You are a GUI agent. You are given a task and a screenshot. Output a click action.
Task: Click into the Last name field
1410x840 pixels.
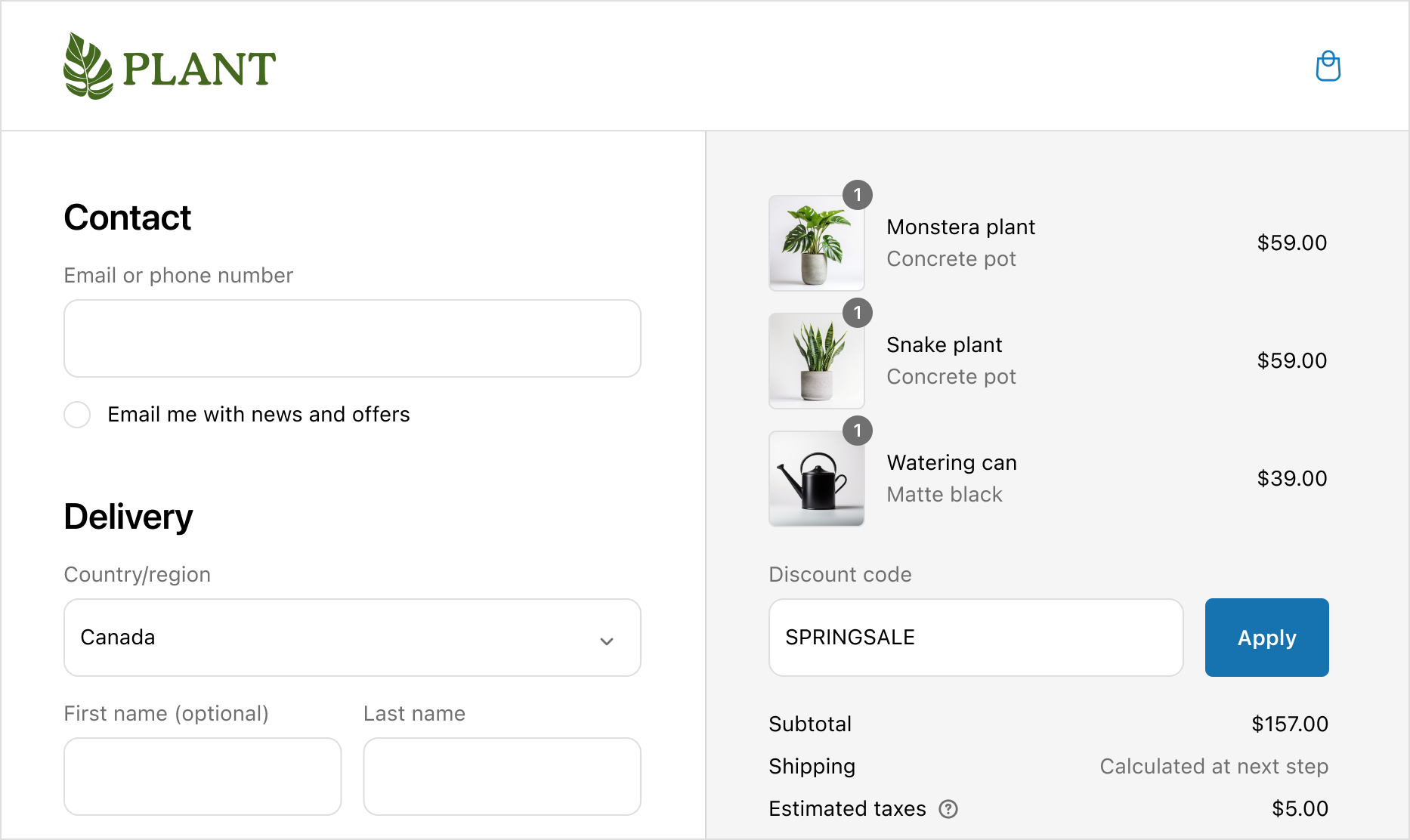point(502,777)
